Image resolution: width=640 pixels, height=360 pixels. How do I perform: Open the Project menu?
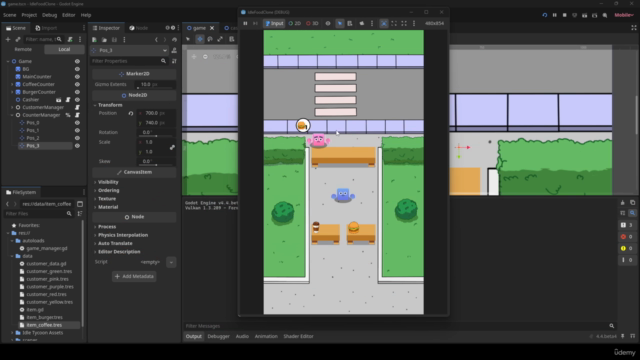point(29,15)
